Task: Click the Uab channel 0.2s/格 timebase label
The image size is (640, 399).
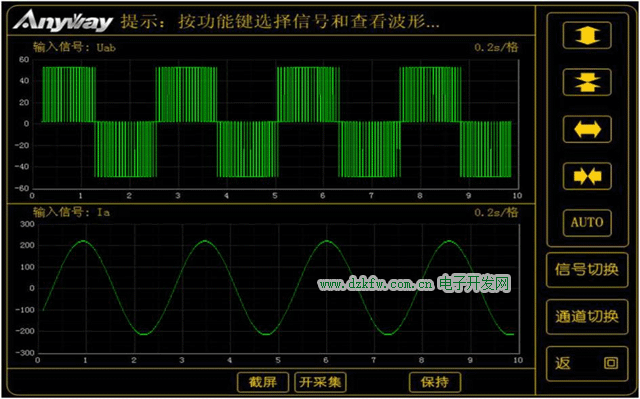Action: click(496, 47)
